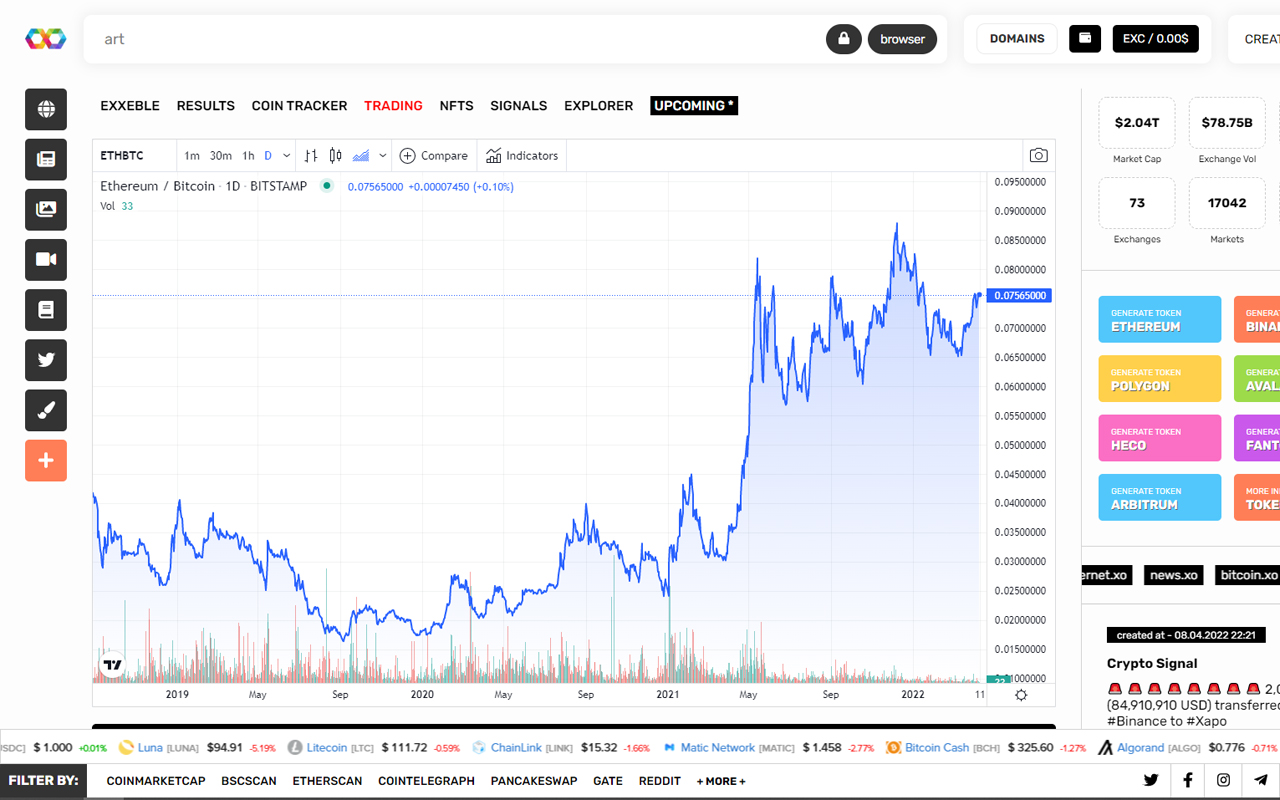Open chart settings gear icon
This screenshot has width=1280, height=800.
tap(1021, 694)
